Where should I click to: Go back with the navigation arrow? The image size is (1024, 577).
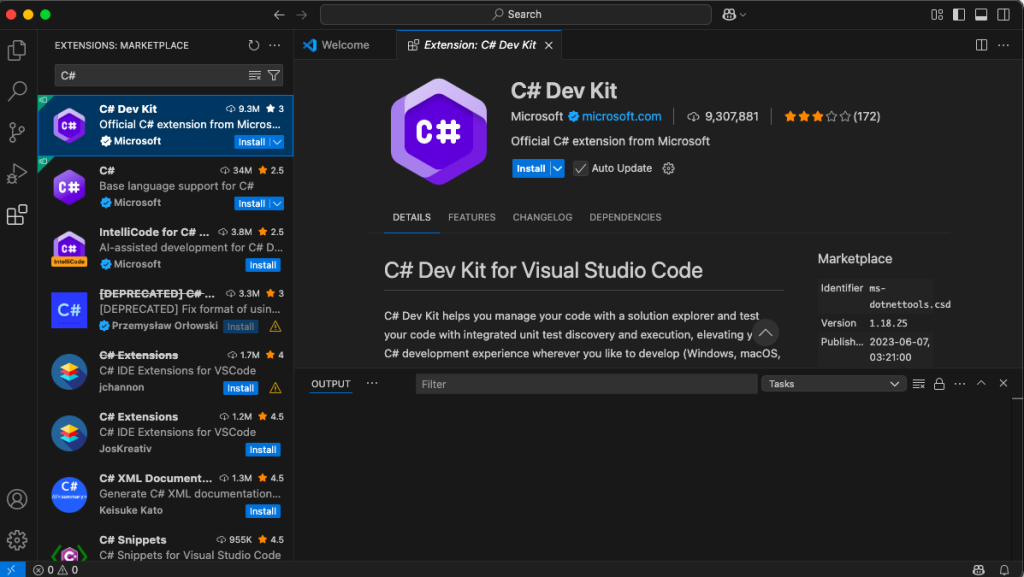pyautogui.click(x=279, y=14)
